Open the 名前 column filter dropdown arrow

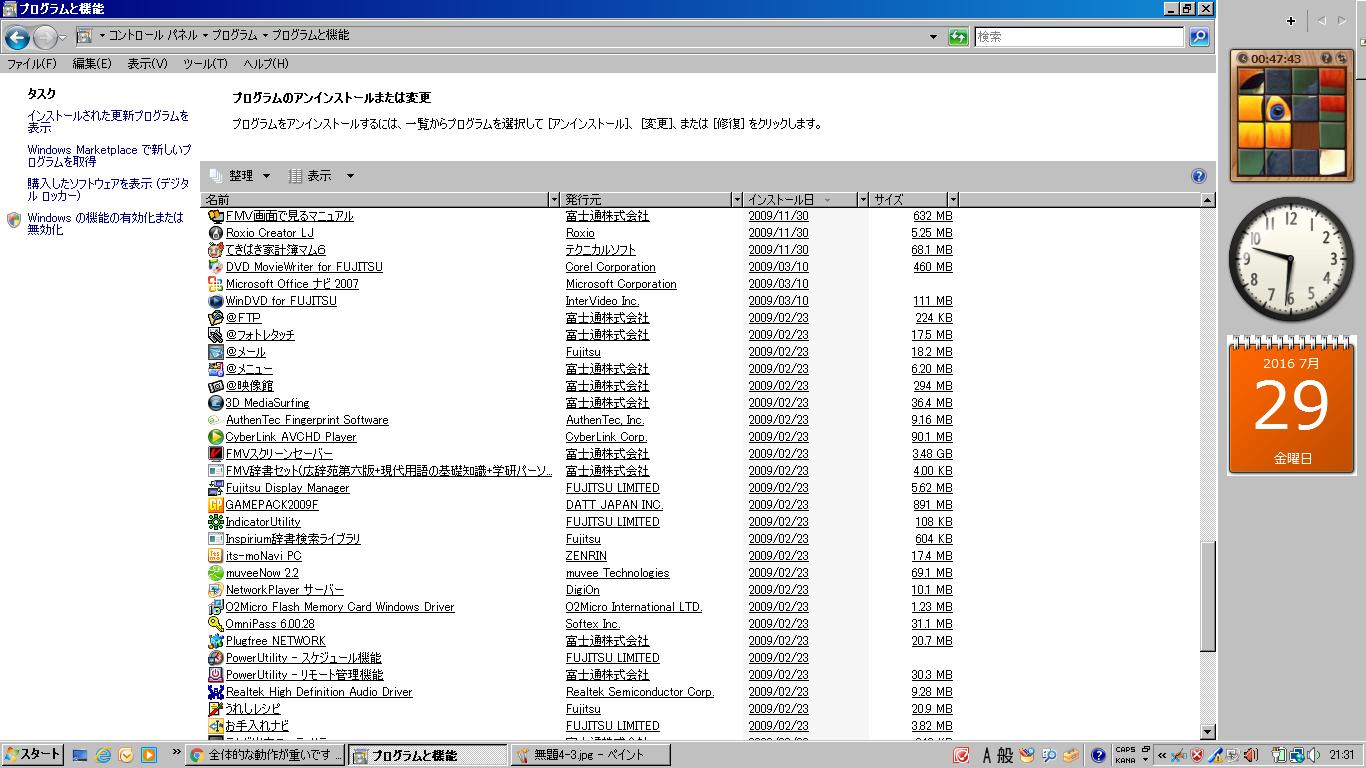click(554, 200)
